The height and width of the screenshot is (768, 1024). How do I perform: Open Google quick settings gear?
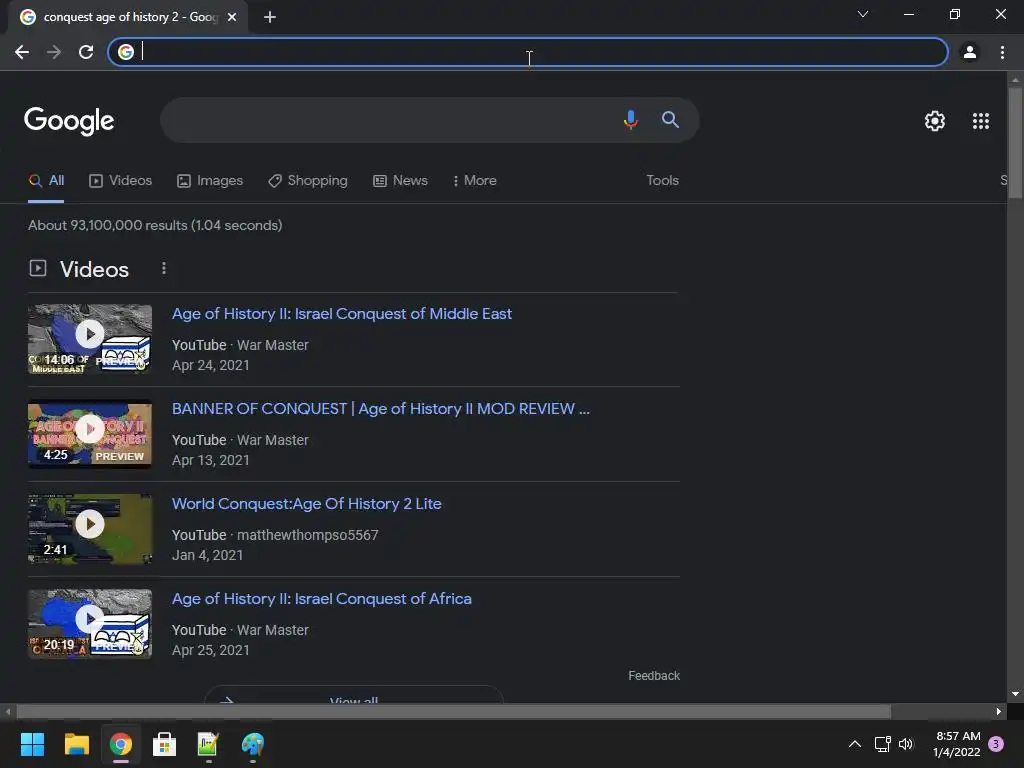coord(935,121)
